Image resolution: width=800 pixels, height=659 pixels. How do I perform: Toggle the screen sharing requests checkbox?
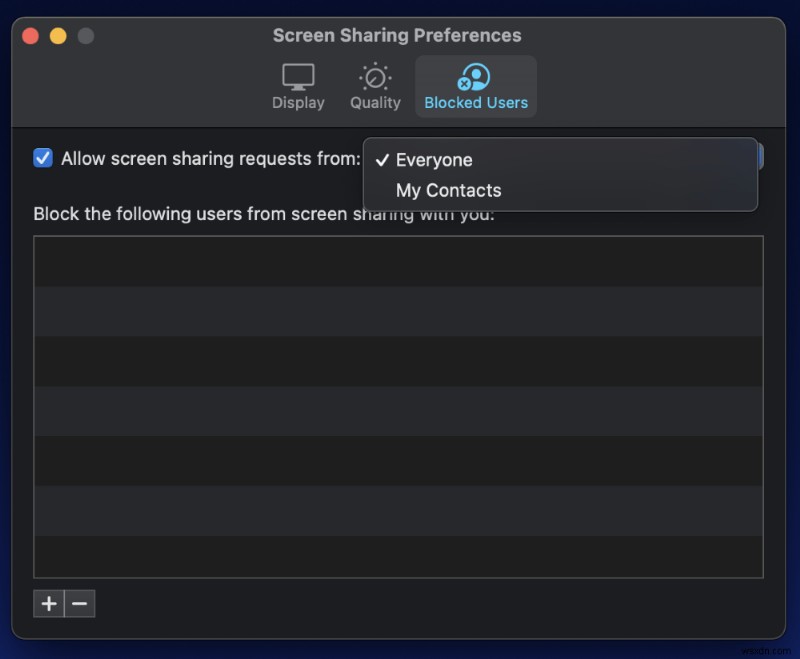(42, 157)
